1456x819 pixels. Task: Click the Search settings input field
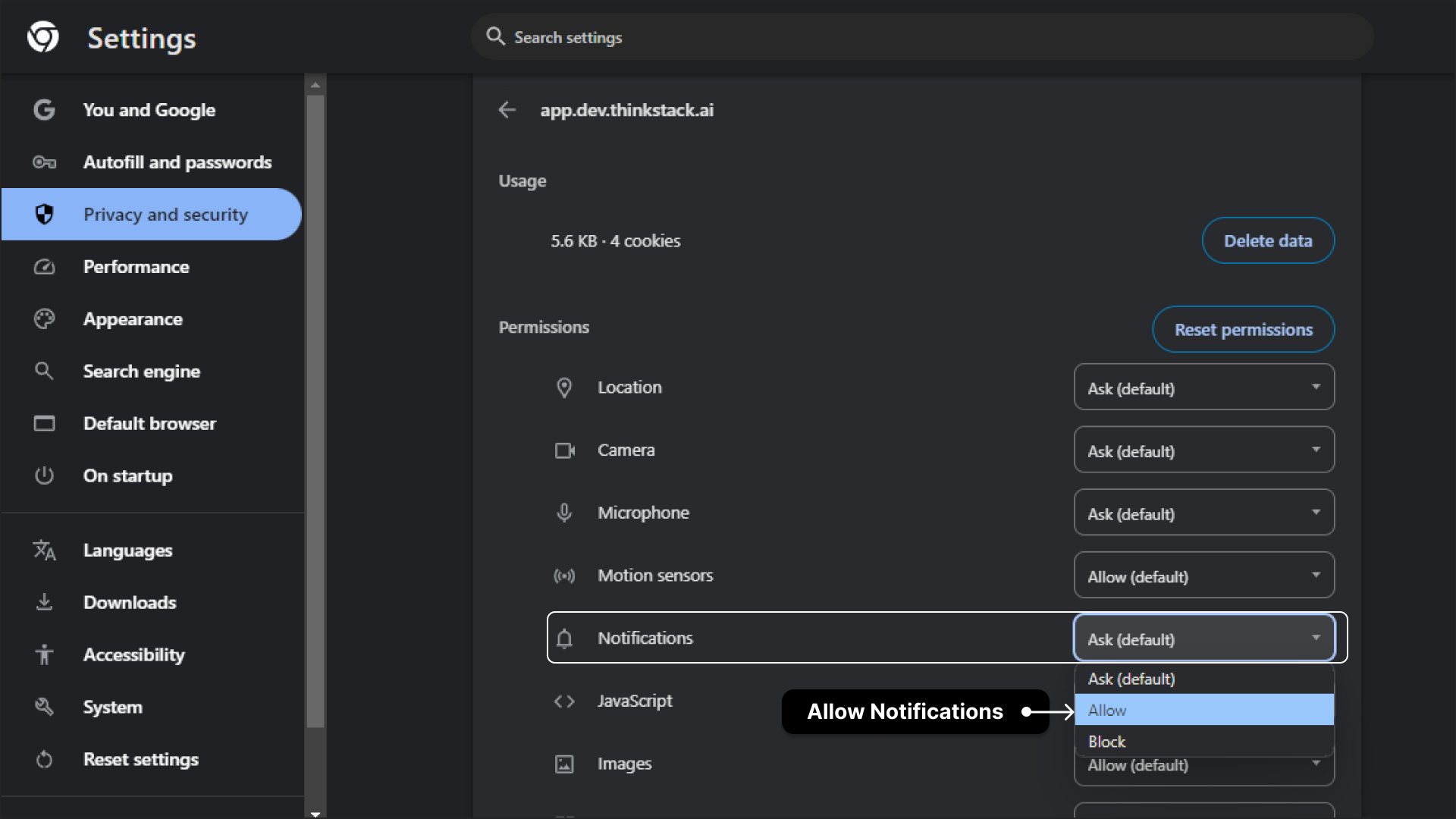tap(922, 36)
